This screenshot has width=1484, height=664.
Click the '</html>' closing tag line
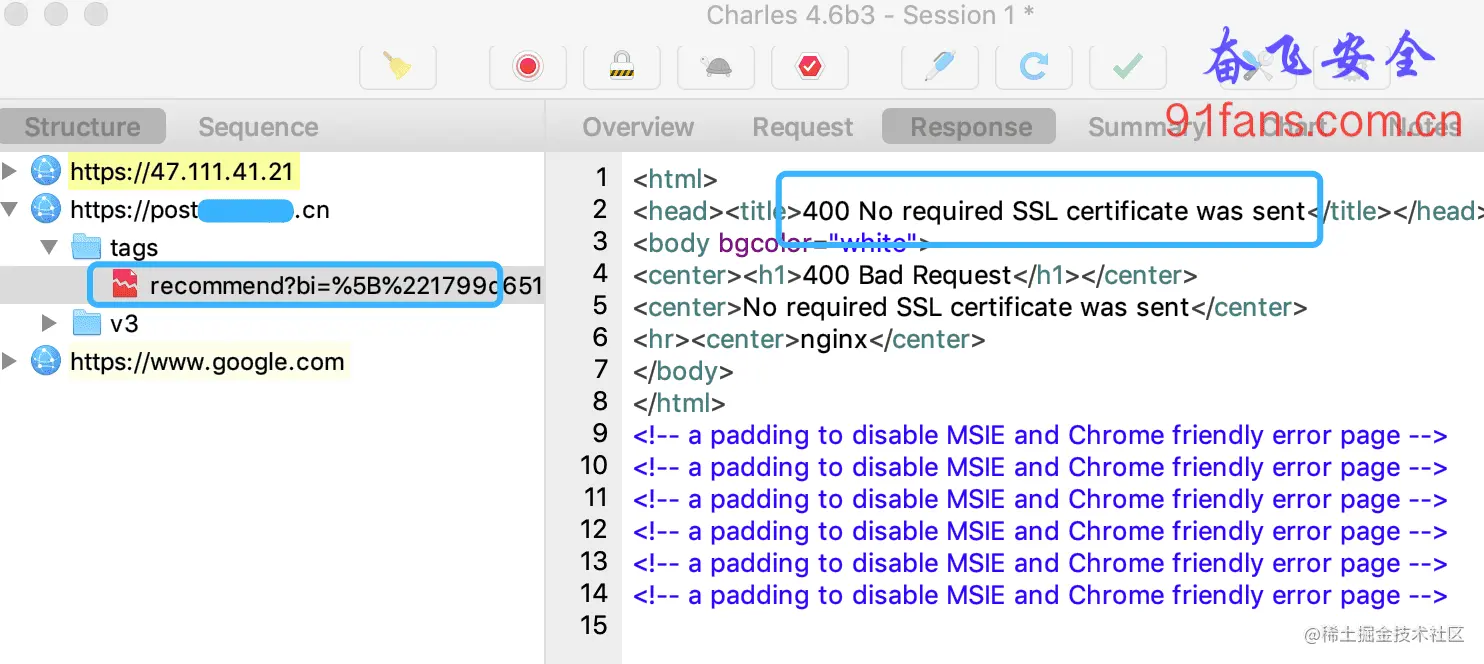pyautogui.click(x=679, y=403)
